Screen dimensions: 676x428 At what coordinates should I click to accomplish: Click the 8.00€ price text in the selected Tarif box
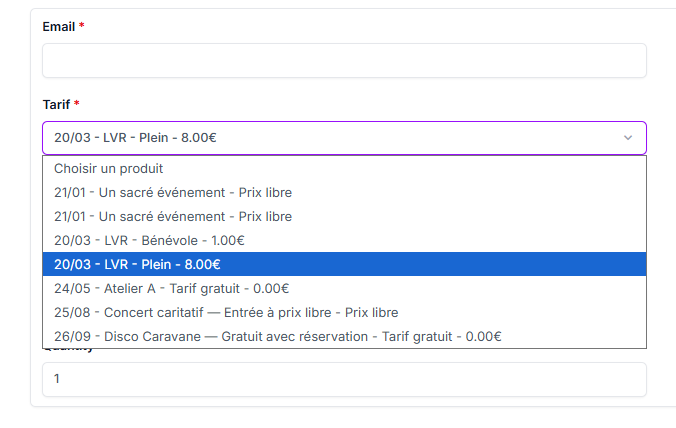tap(199, 138)
